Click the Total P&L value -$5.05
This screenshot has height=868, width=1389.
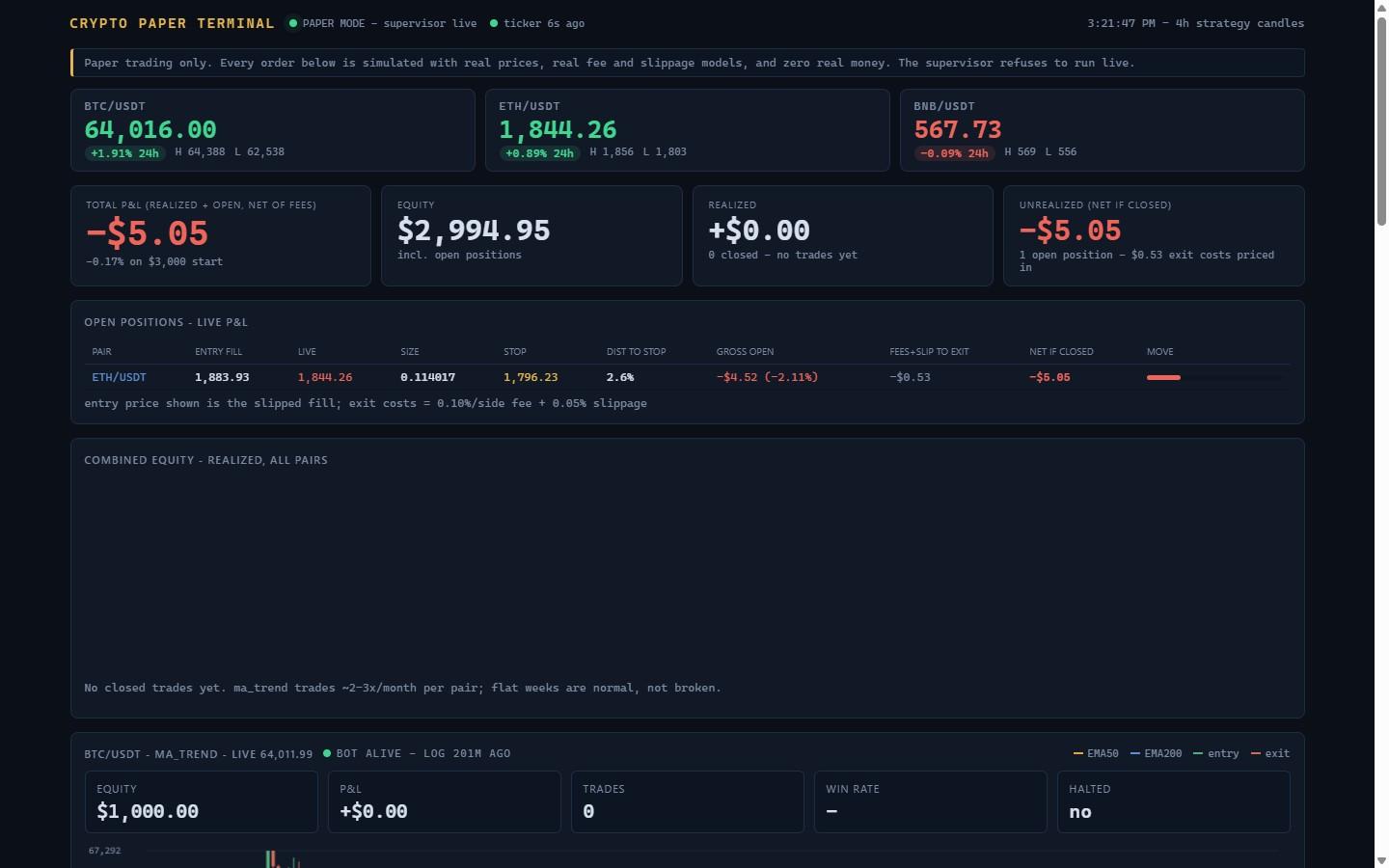pos(147,233)
